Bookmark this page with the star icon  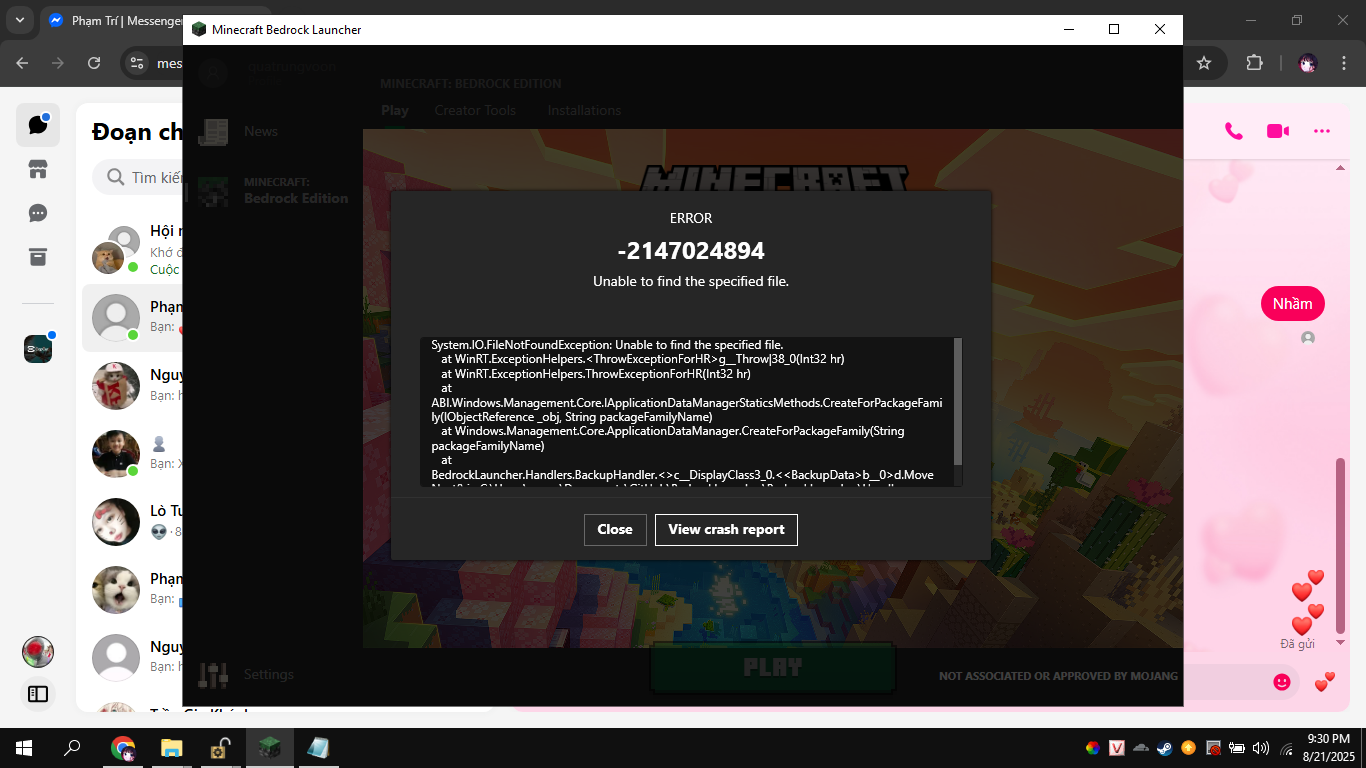coord(1204,63)
